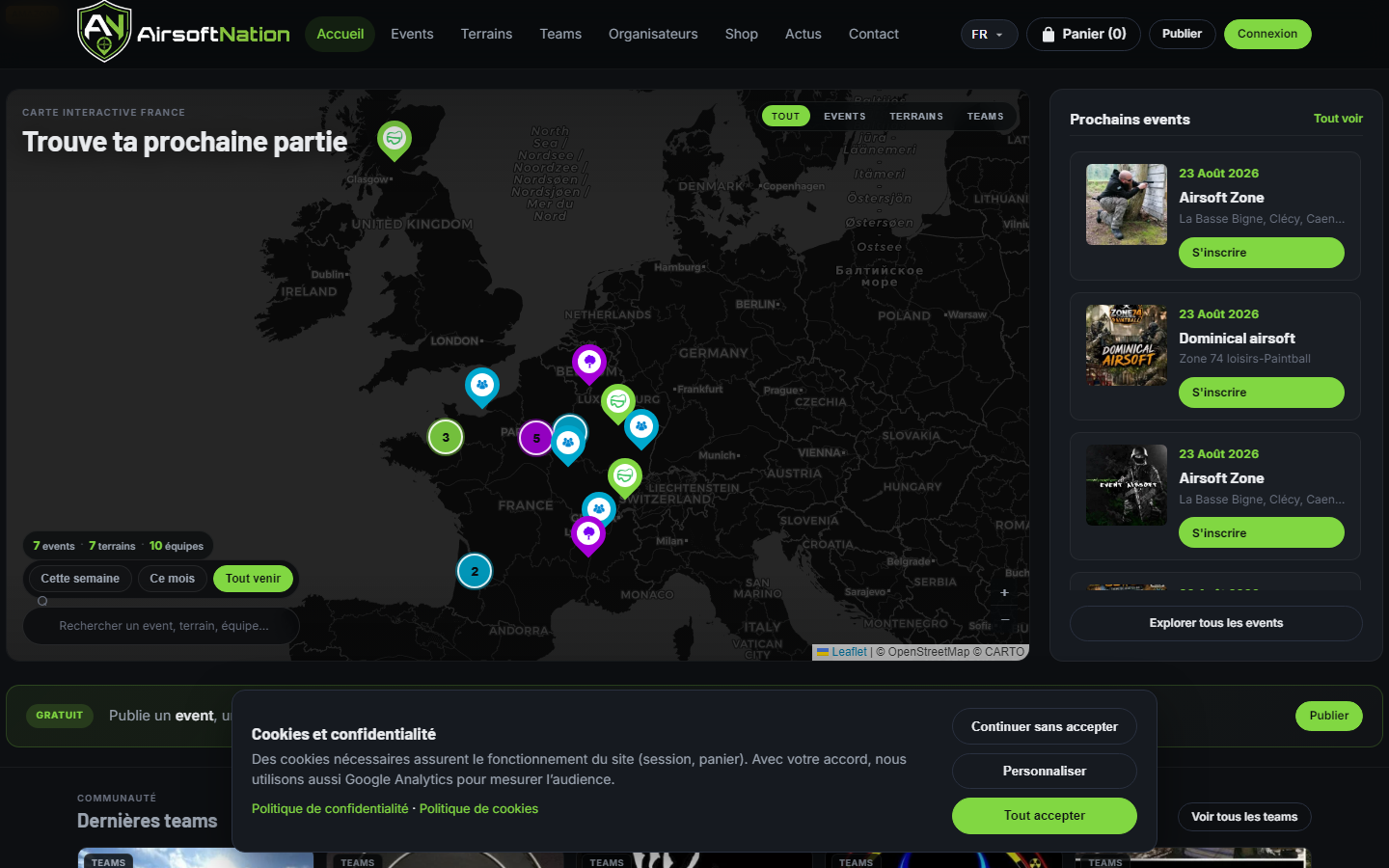The width and height of the screenshot is (1389, 868).
Task: Click the 7 events counter text
Action: click(x=54, y=546)
